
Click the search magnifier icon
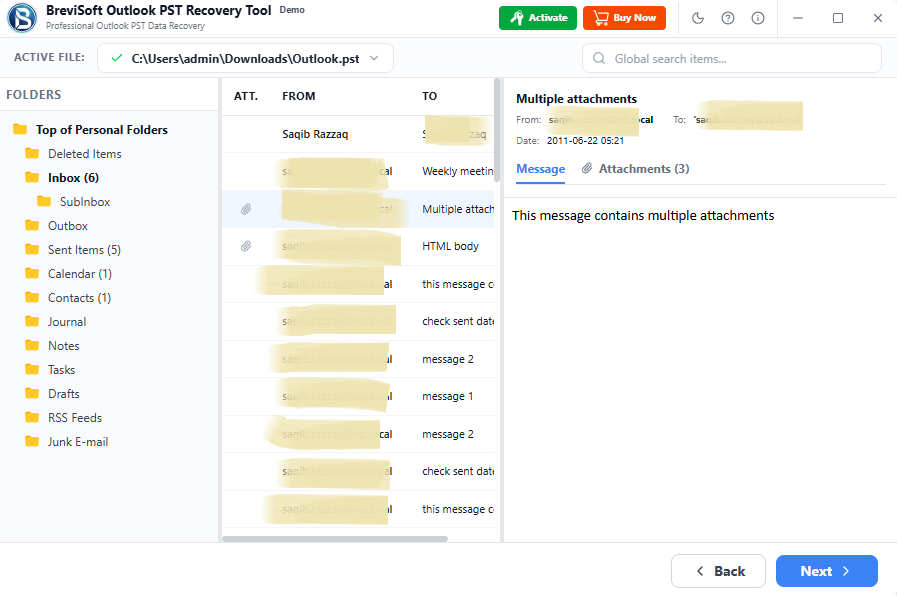[x=599, y=58]
